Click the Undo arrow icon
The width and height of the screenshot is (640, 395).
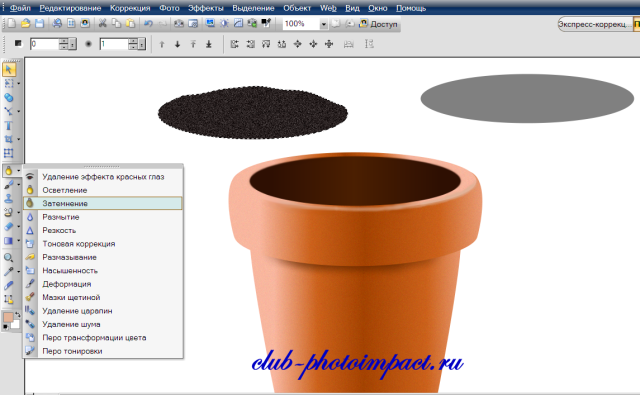point(148,23)
